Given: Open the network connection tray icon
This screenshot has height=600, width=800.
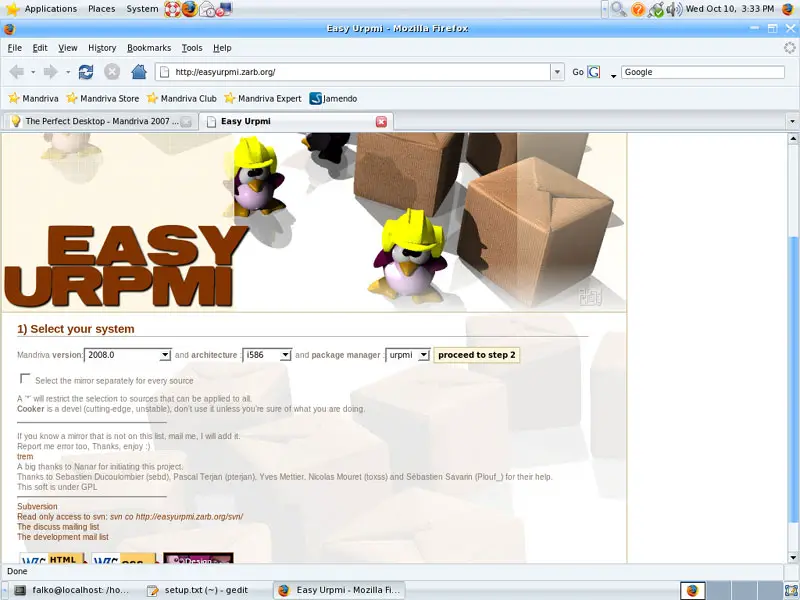Looking at the screenshot, I should [656, 9].
